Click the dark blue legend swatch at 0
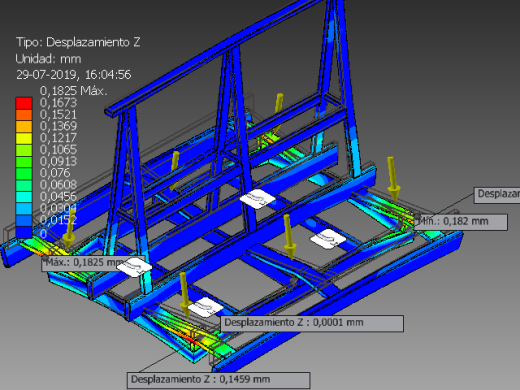This screenshot has height=390, width=520. [x=24, y=232]
